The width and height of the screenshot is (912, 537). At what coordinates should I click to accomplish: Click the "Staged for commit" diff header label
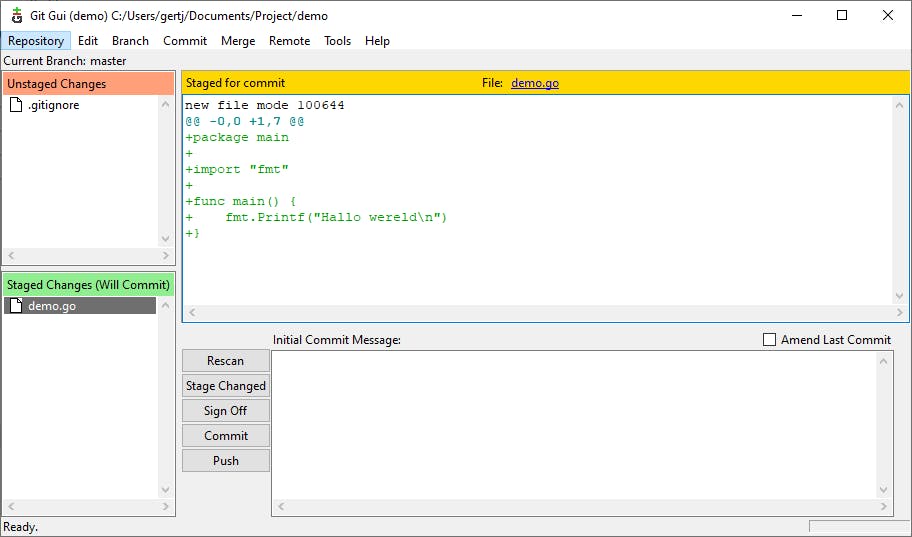pyautogui.click(x=236, y=83)
